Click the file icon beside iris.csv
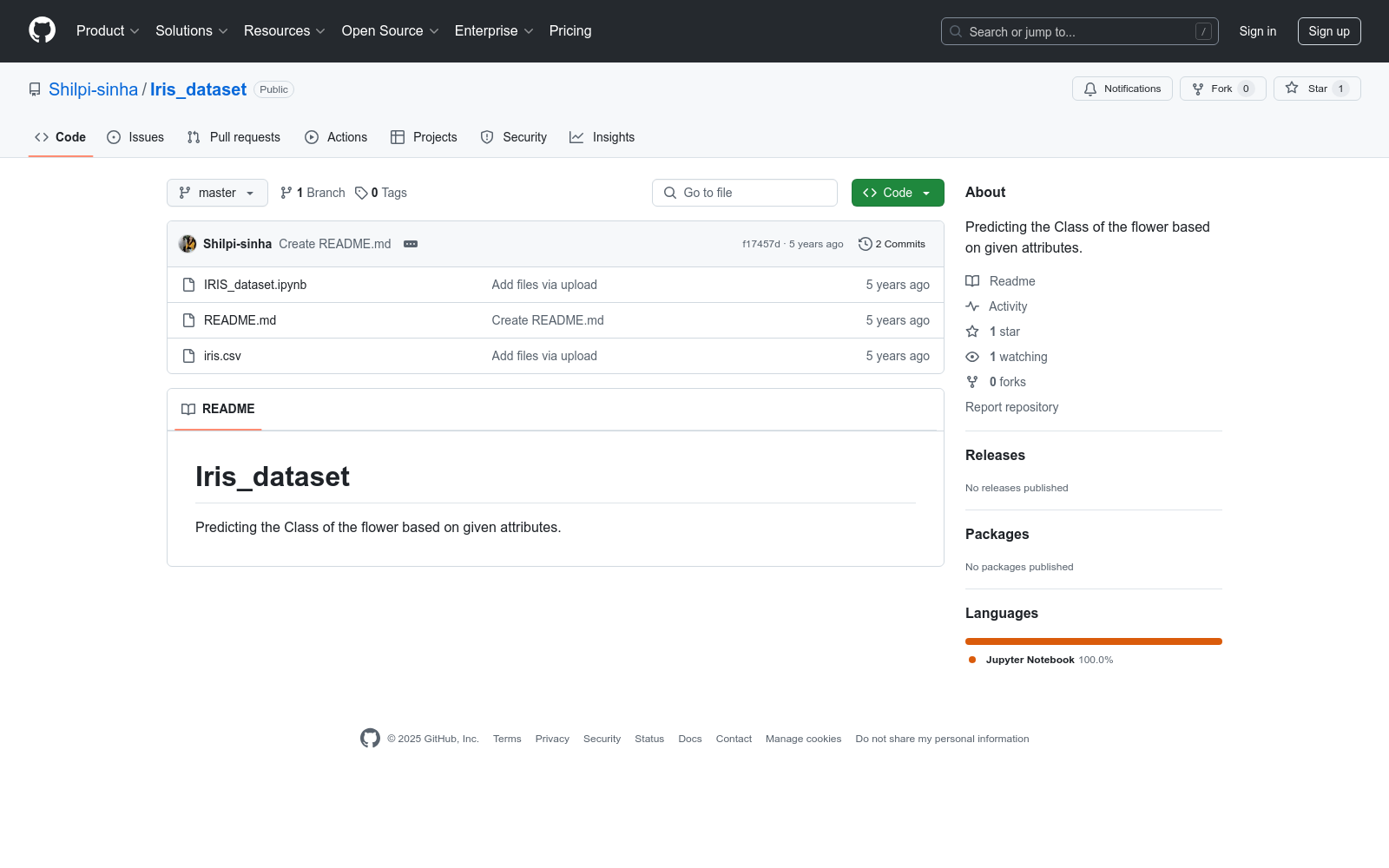 [188, 356]
